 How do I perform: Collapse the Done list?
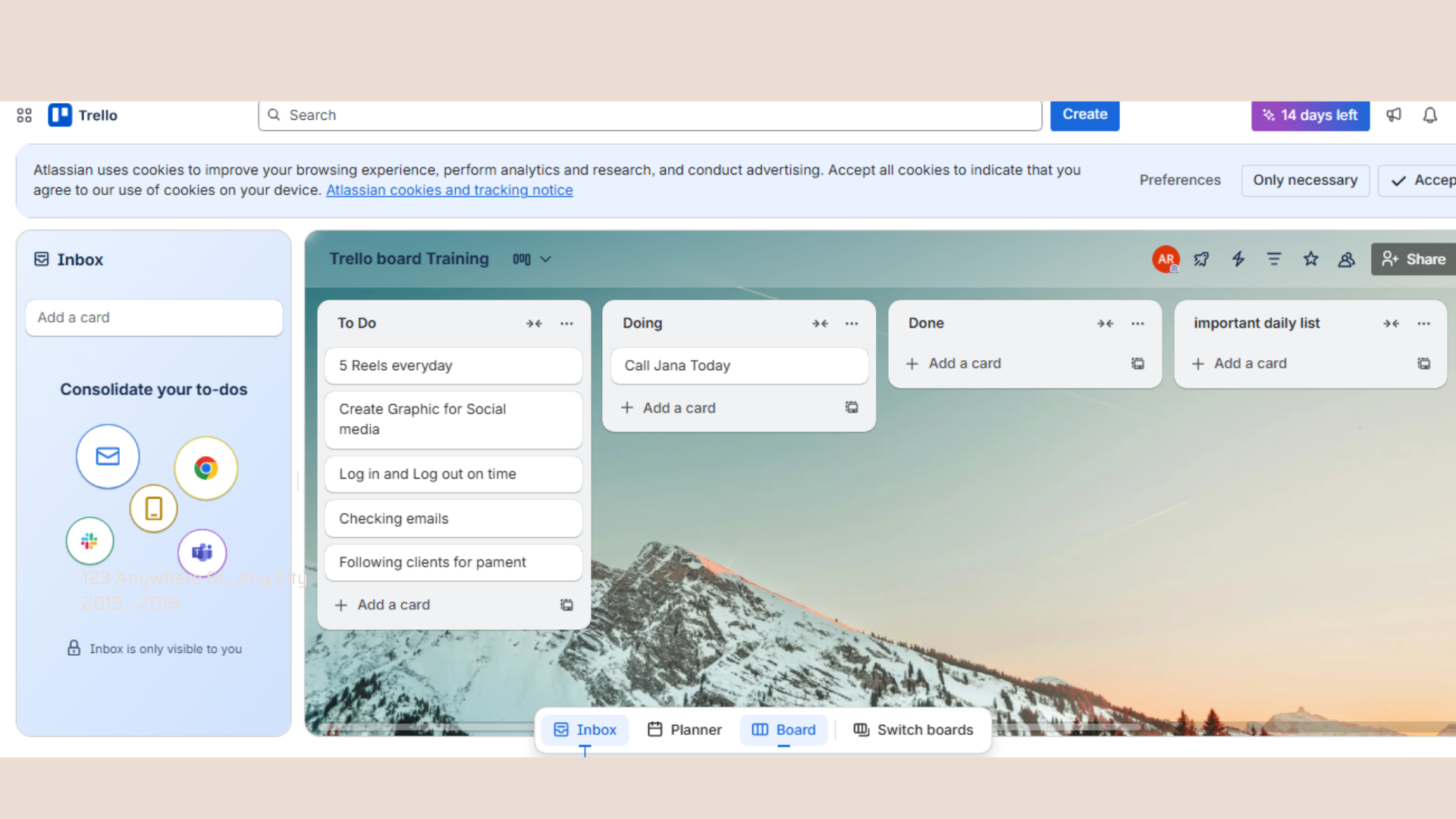point(1105,324)
